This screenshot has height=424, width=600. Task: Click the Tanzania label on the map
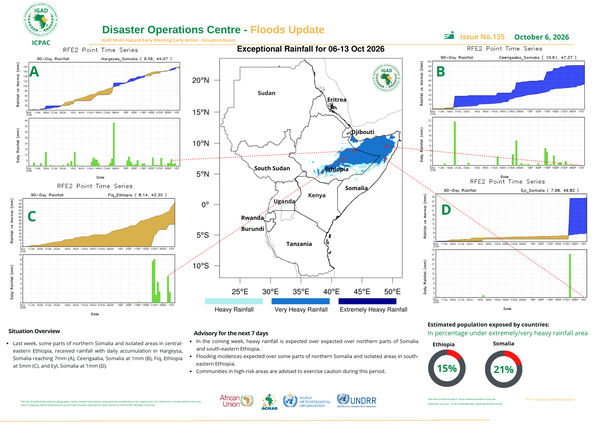299,244
